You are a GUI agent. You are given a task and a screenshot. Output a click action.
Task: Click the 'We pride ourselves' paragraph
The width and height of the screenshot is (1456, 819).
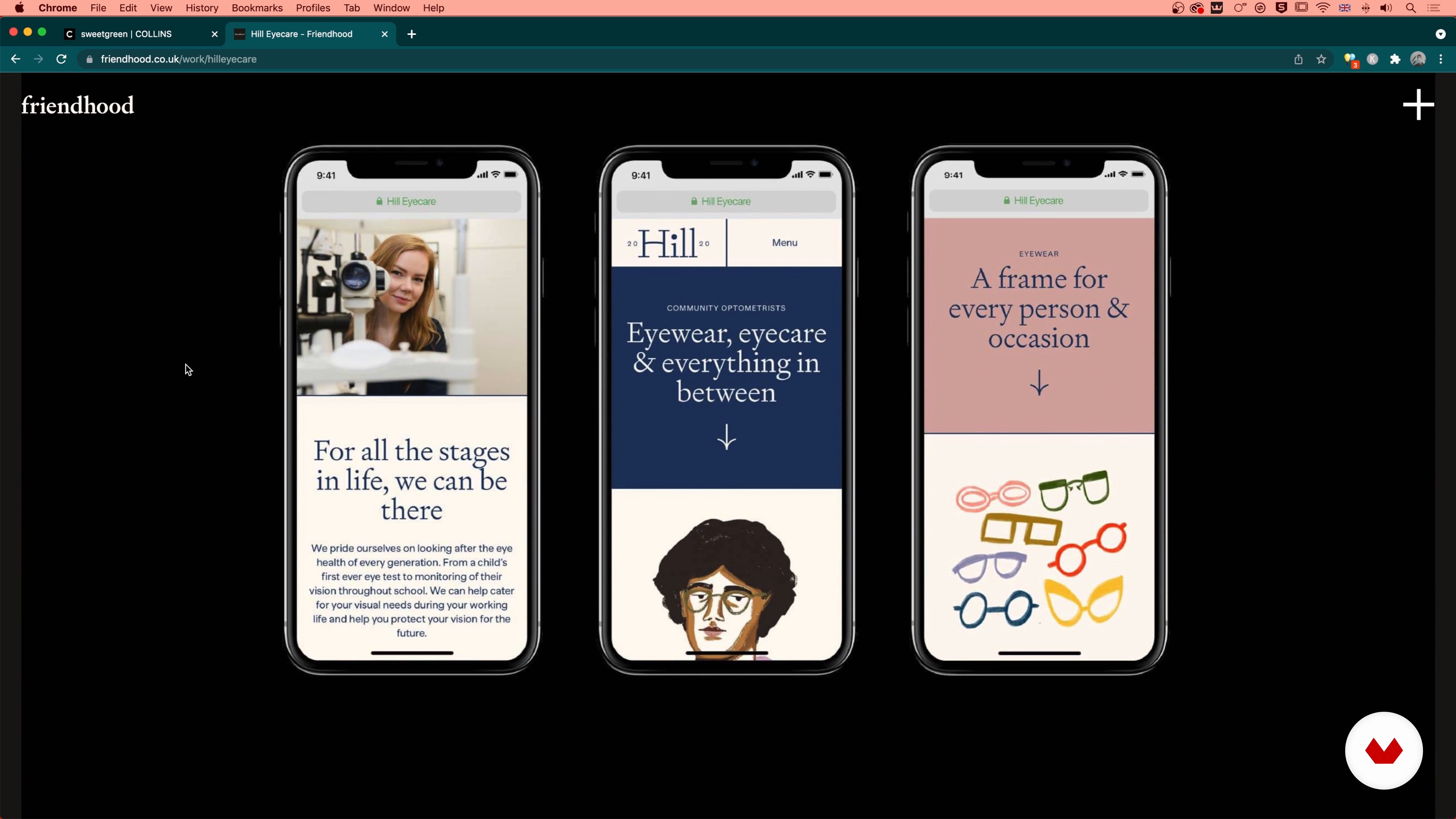pos(411,591)
